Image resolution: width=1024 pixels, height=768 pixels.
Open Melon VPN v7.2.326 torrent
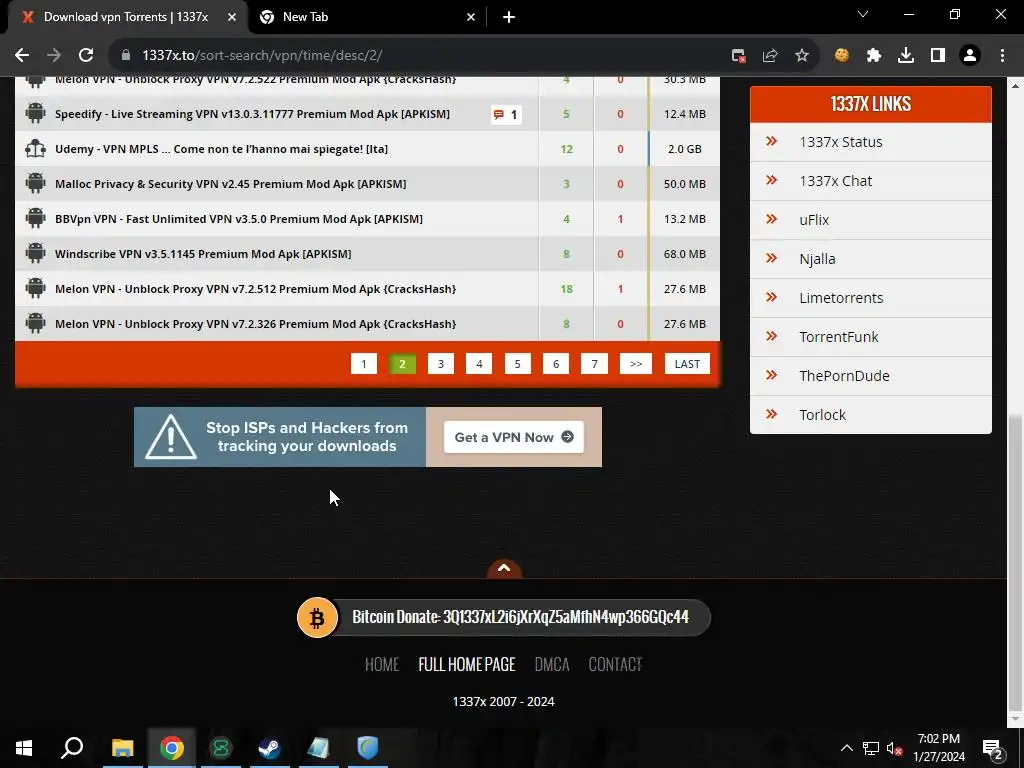click(255, 323)
